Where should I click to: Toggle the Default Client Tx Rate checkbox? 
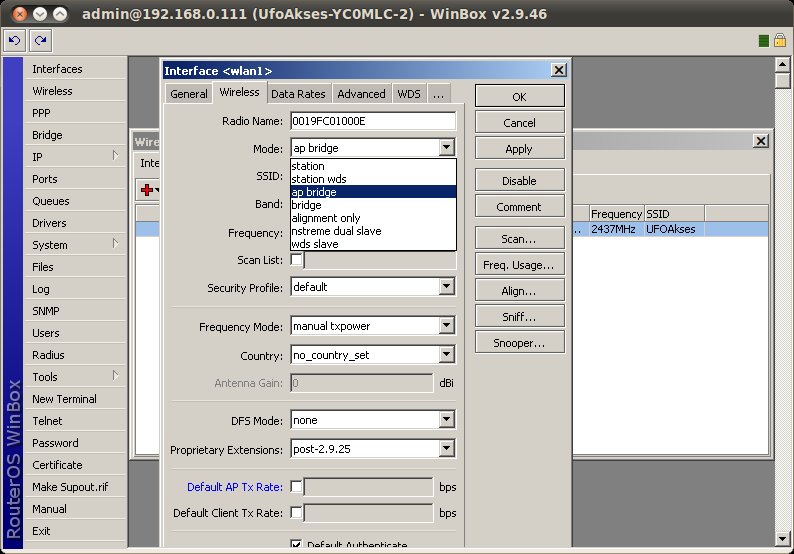click(297, 513)
